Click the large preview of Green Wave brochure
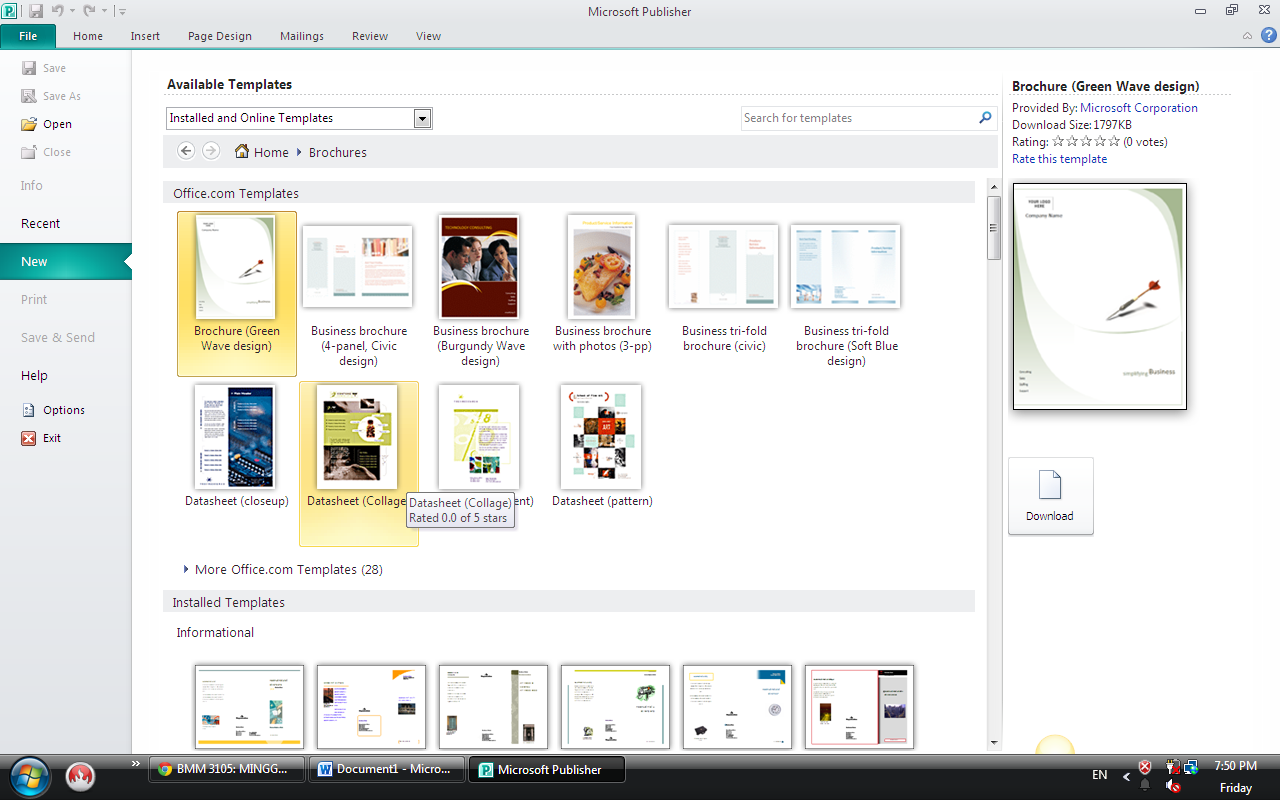The image size is (1280, 800). (x=1099, y=296)
